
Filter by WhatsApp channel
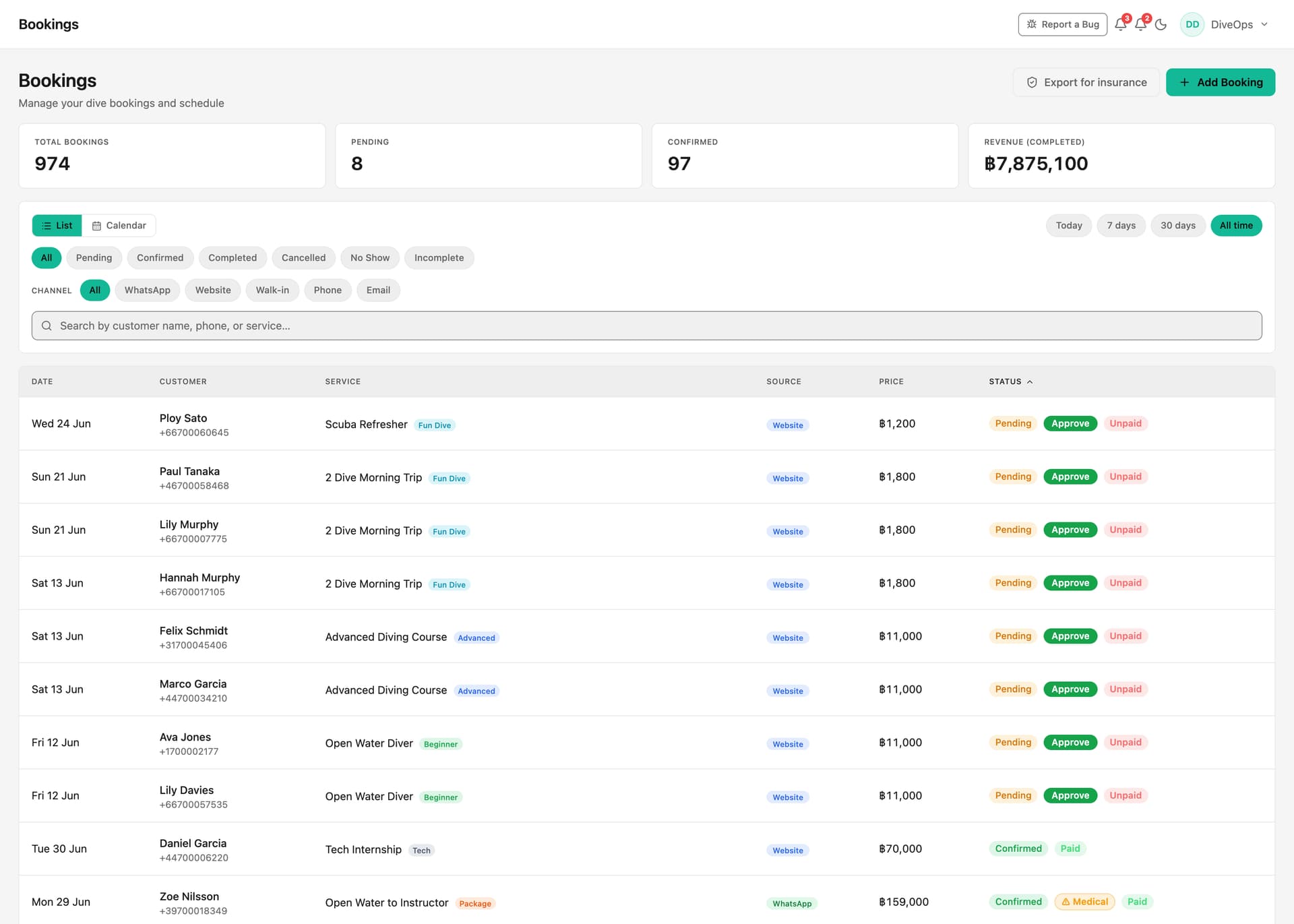(147, 290)
